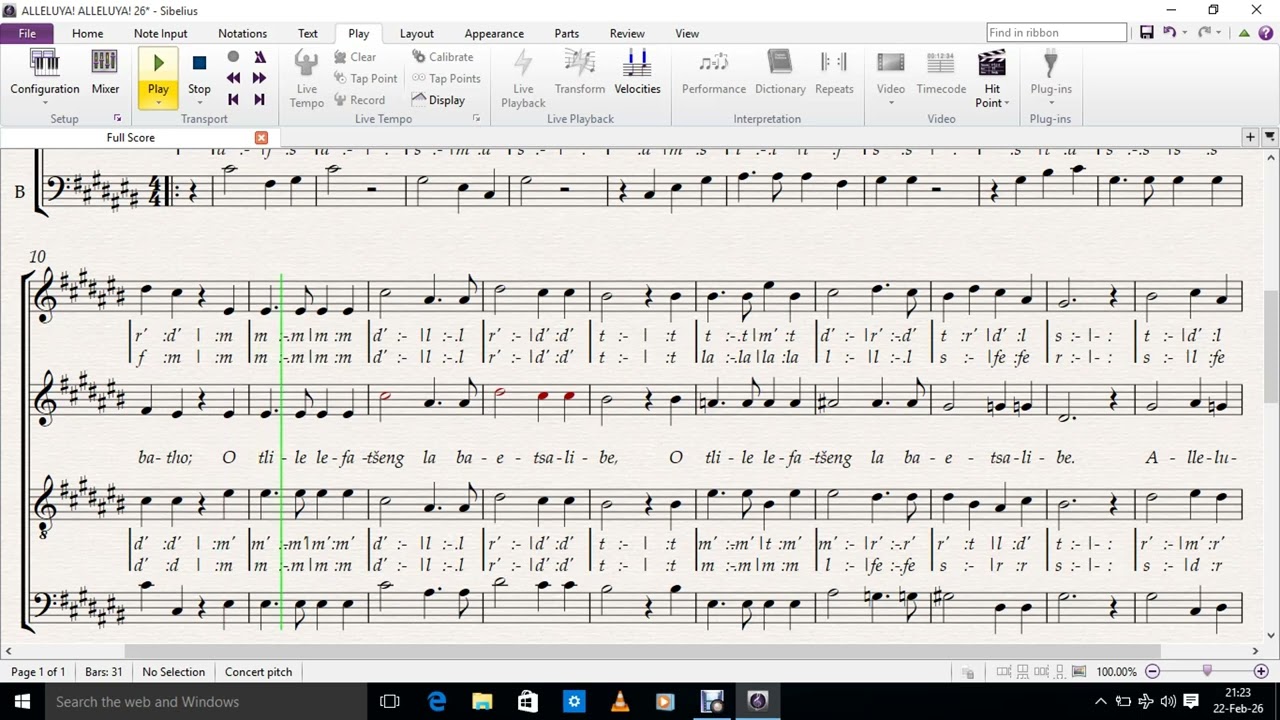Switch to the Layout tab
The image size is (1280, 720).
tap(416, 33)
